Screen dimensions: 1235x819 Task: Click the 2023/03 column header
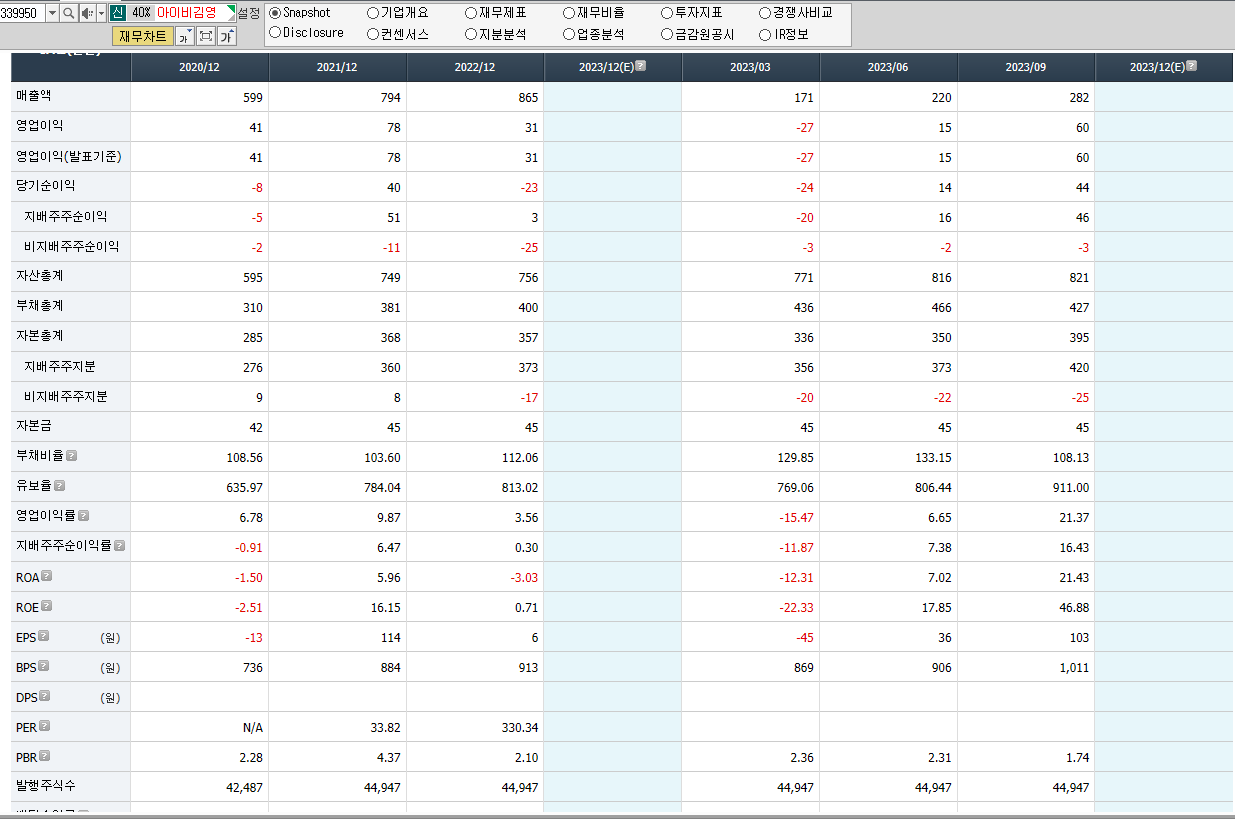(750, 67)
